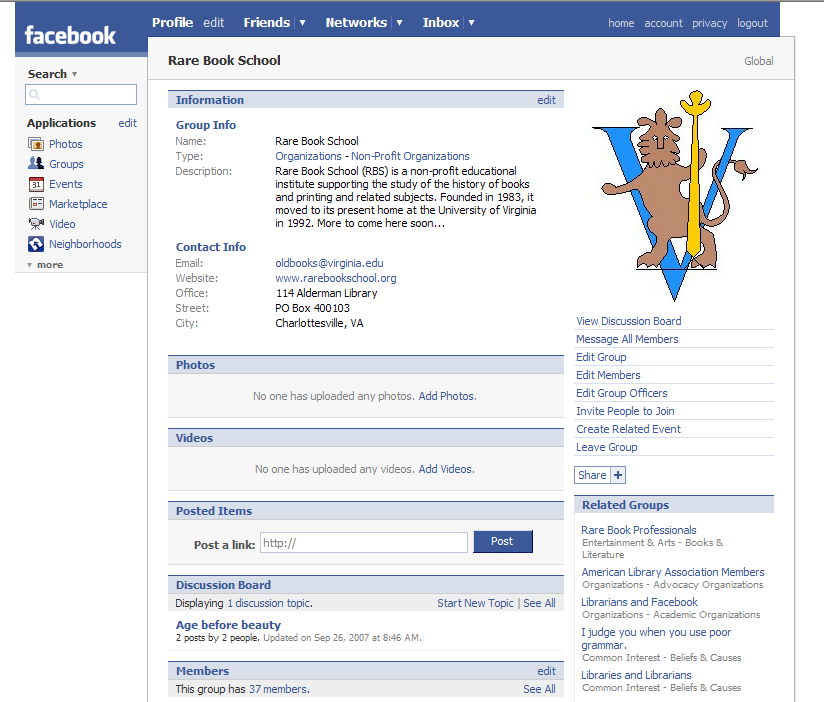Expand the Friends dropdown arrow
This screenshot has width=824, height=702.
303,23
